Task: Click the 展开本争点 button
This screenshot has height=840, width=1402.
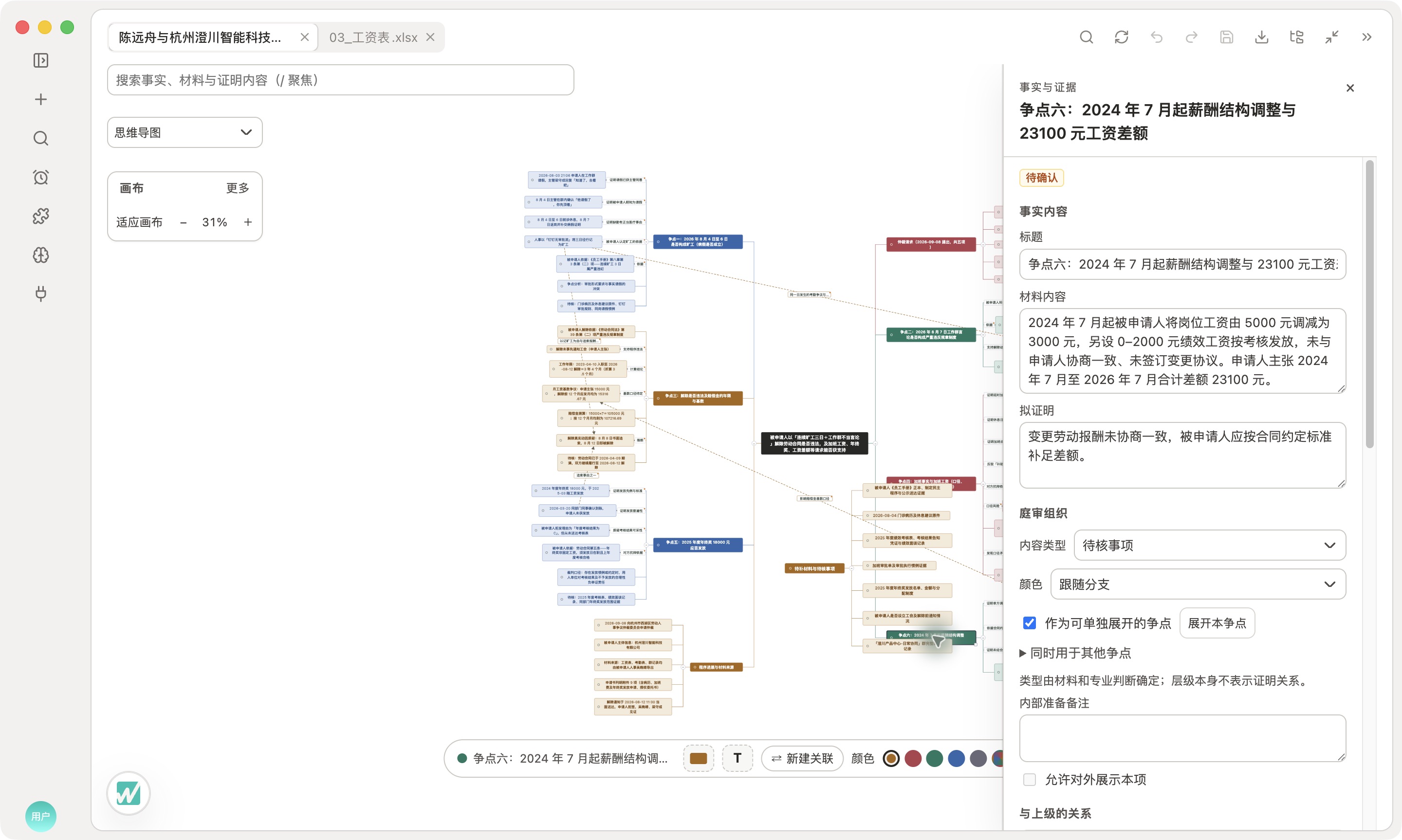Action: [1217, 623]
